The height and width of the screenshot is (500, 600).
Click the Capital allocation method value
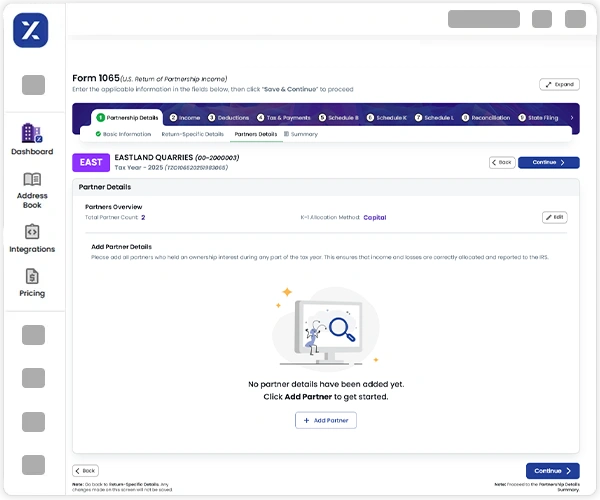click(x=375, y=217)
